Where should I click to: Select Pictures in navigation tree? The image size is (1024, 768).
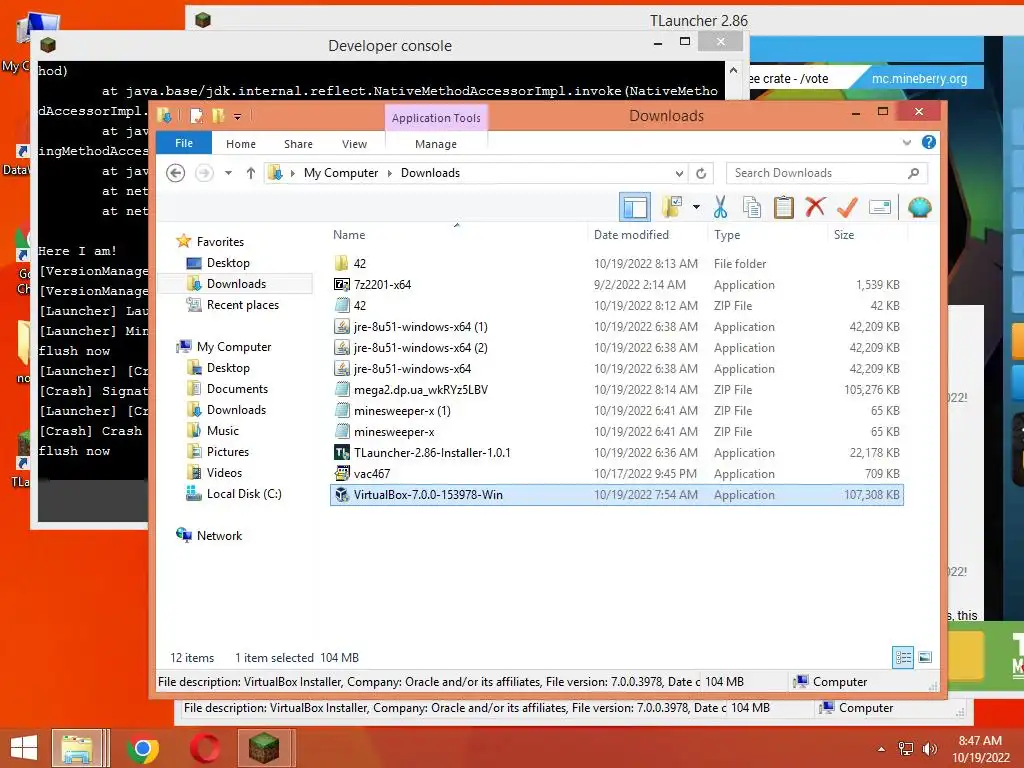coord(227,451)
